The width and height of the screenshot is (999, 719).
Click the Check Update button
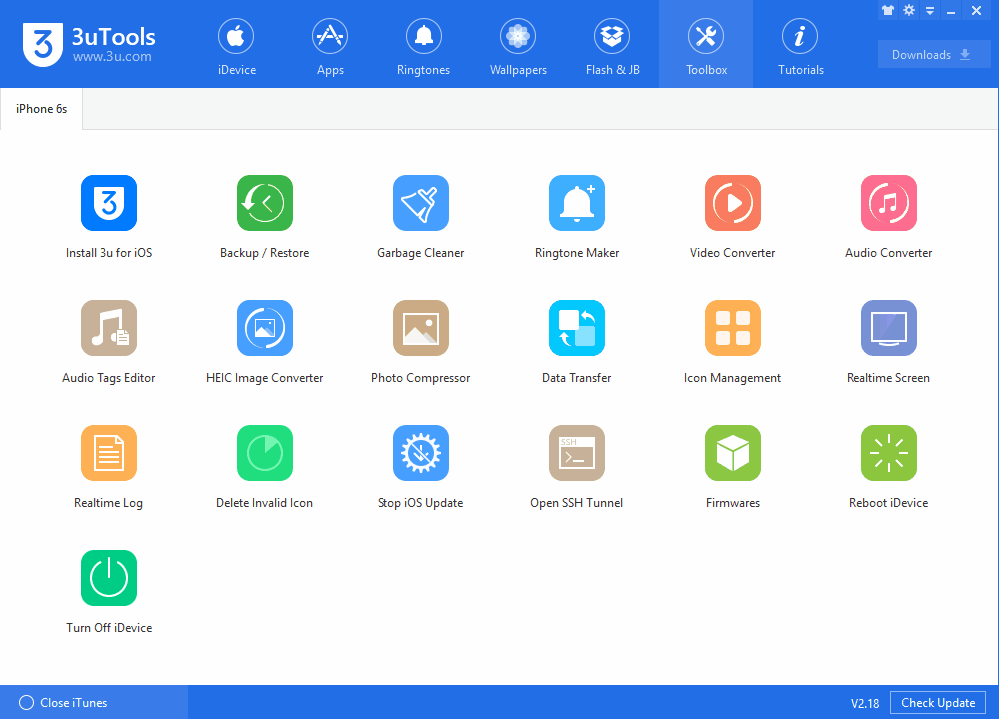click(x=938, y=702)
